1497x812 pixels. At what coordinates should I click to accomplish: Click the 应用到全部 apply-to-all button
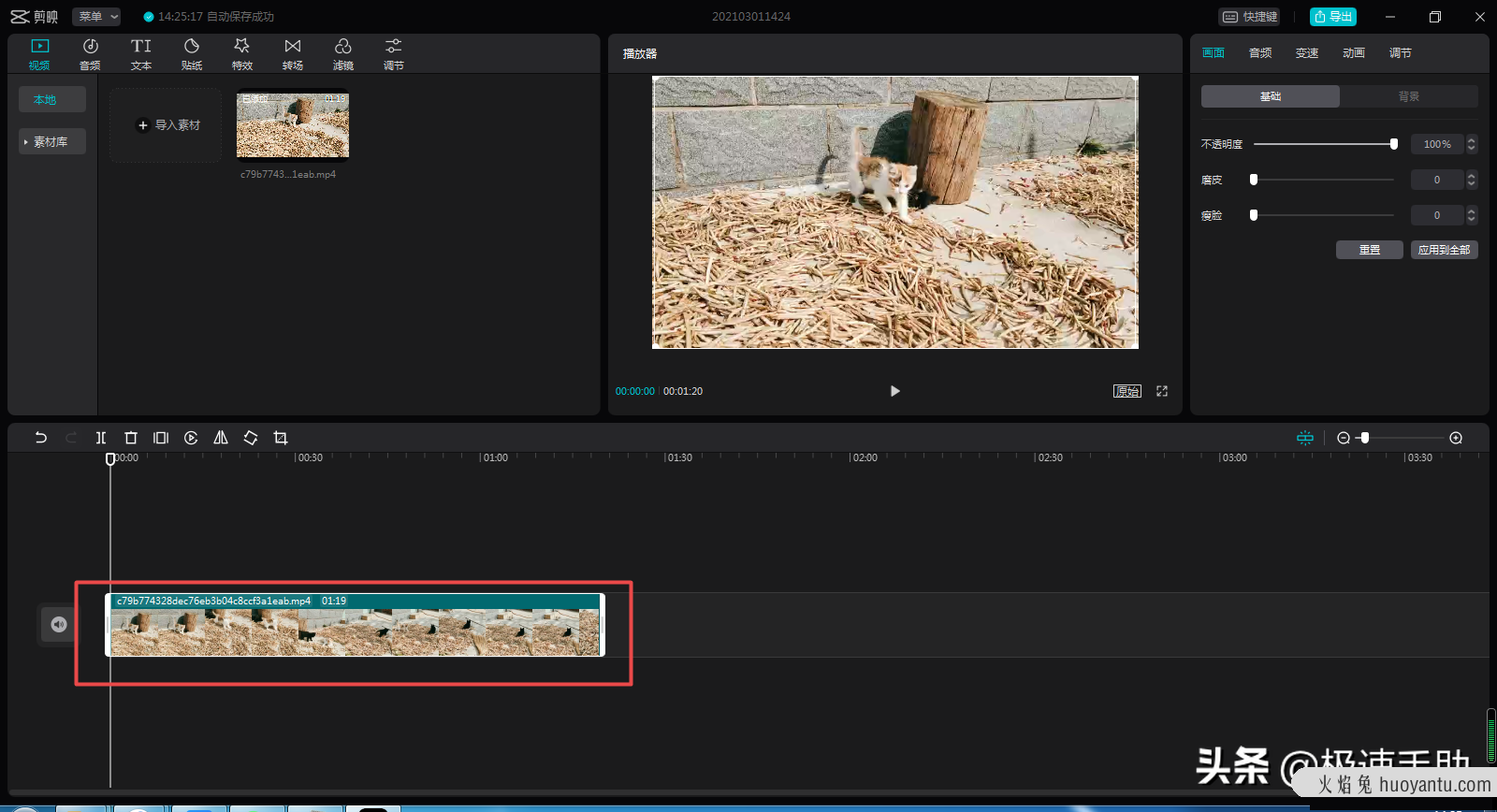pyautogui.click(x=1445, y=250)
